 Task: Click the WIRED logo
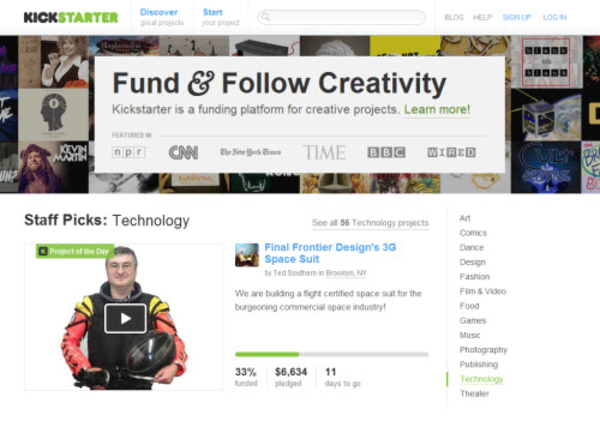coord(452,152)
